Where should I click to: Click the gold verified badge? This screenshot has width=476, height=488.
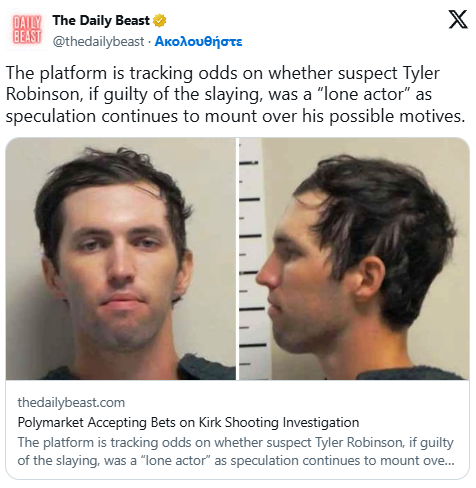pos(159,21)
